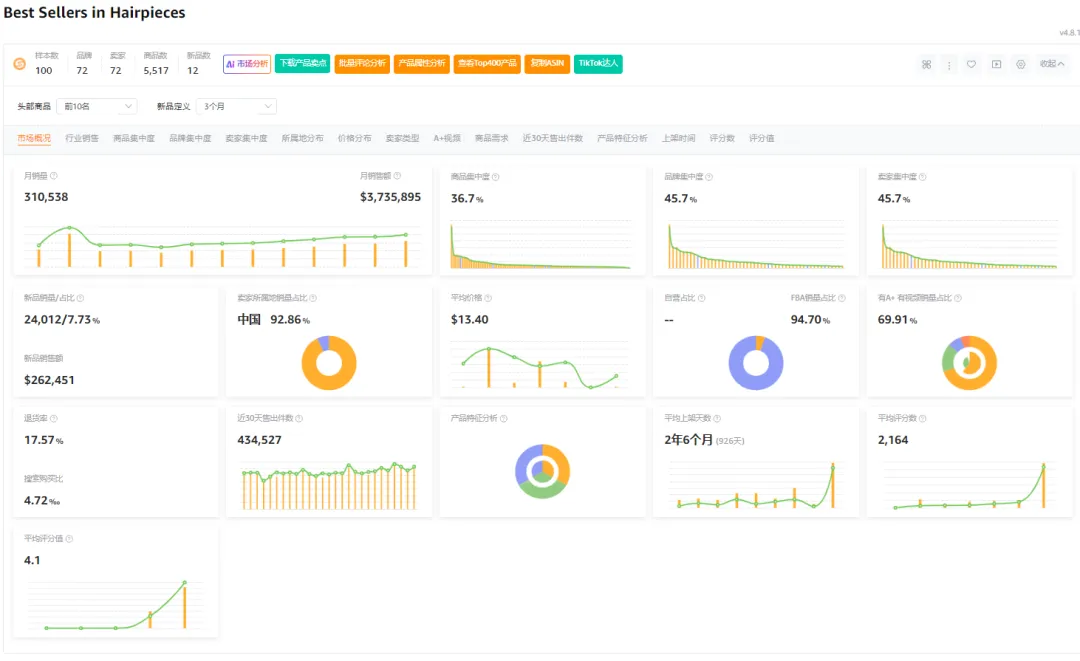Image resolution: width=1080 pixels, height=661 pixels.
Task: Switch to the 行业销售 tab
Action: (82, 138)
